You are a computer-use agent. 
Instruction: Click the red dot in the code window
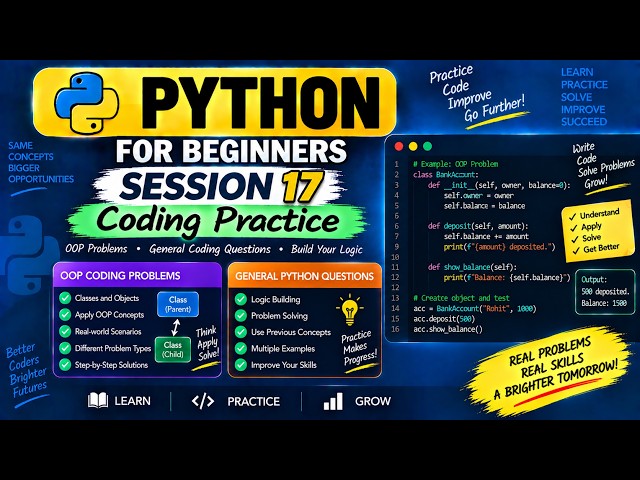[399, 146]
